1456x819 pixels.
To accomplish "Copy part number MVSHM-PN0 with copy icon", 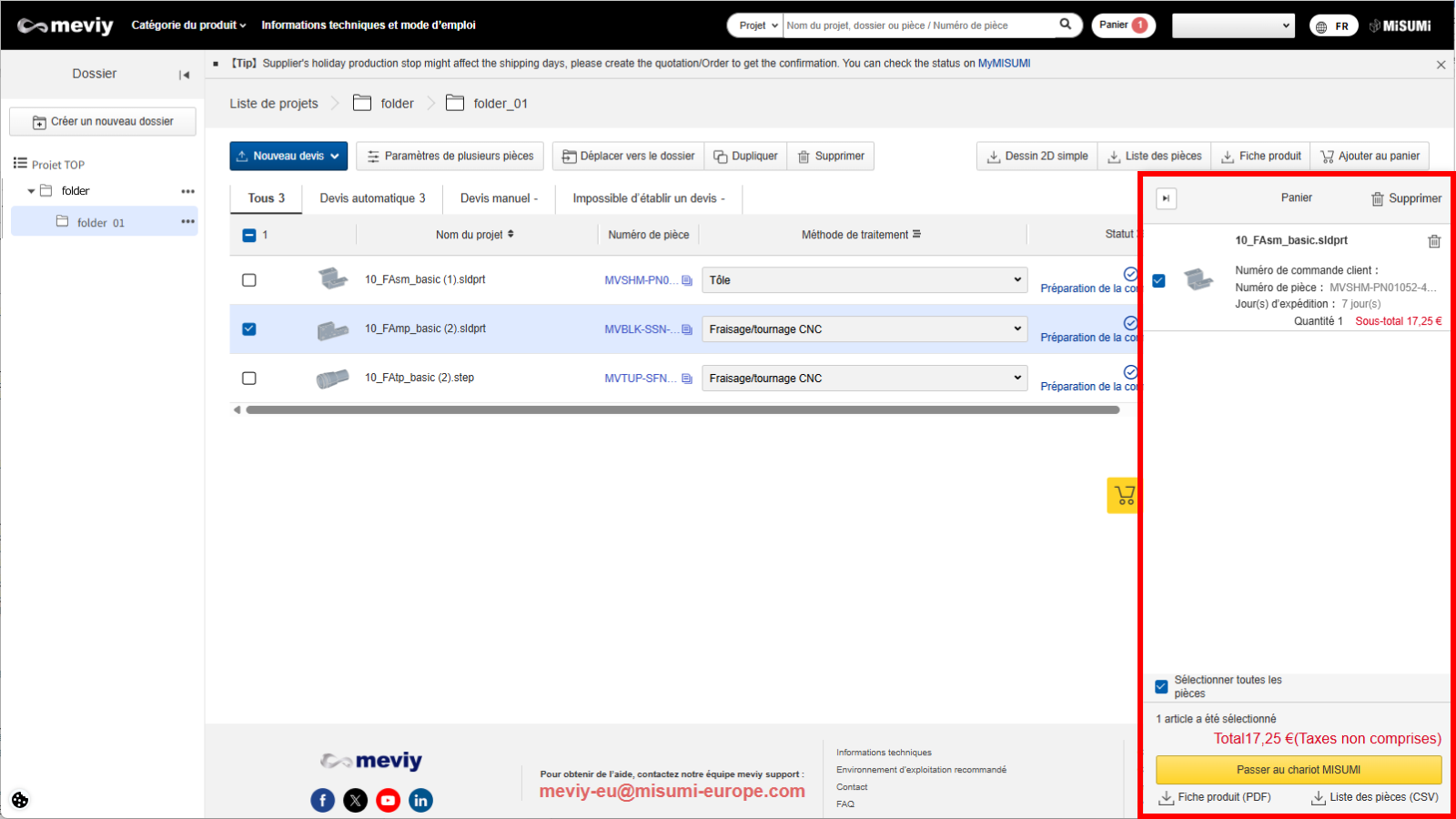I will (x=687, y=280).
